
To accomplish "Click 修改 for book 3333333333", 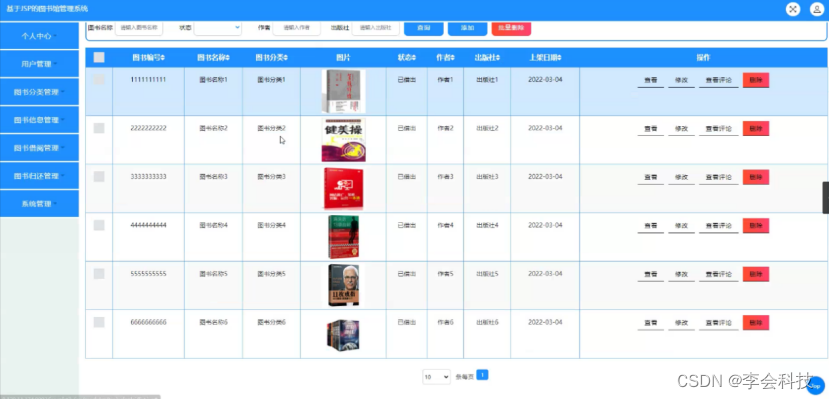I will click(681, 178).
